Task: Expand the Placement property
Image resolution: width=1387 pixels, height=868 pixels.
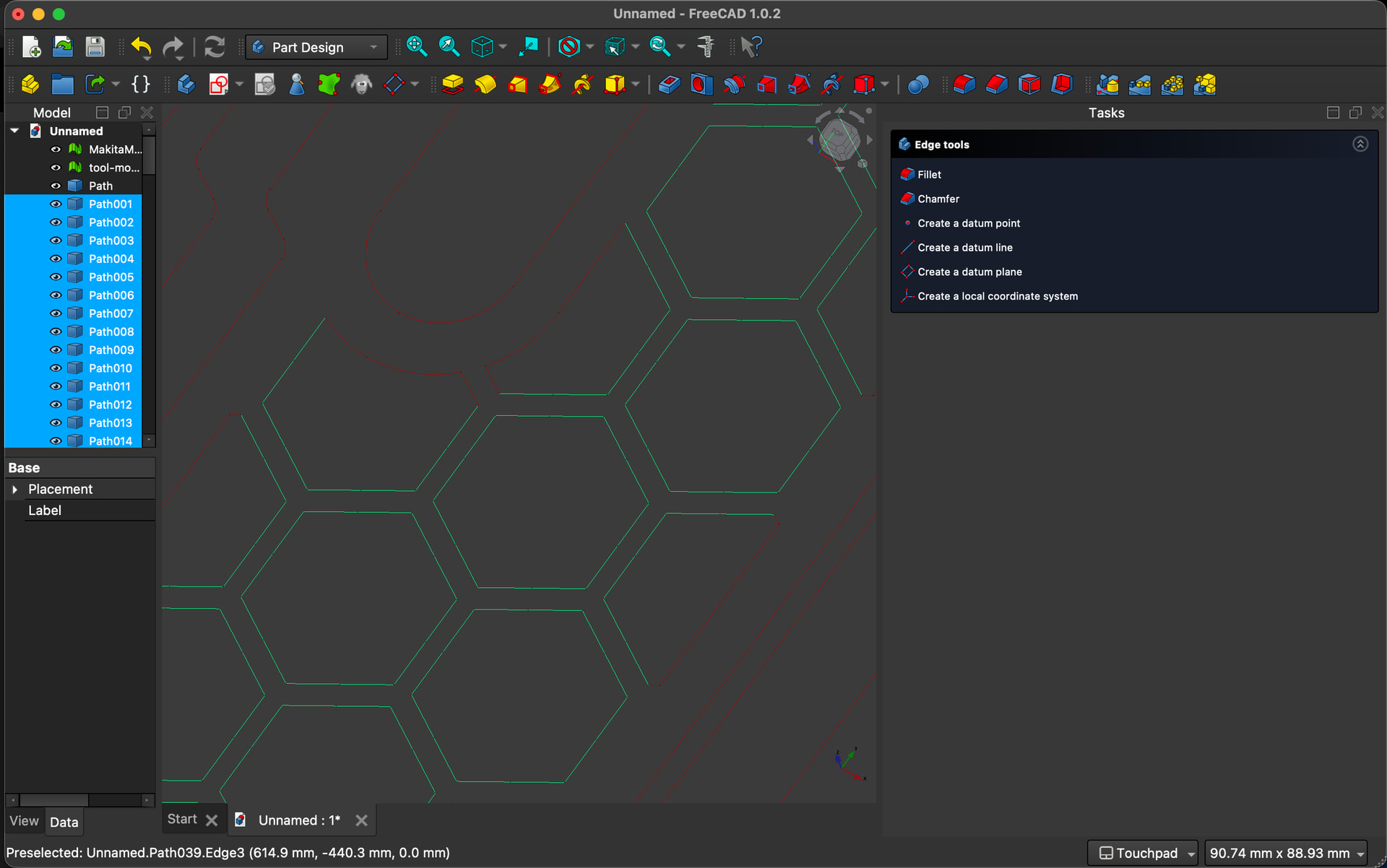Action: point(14,490)
